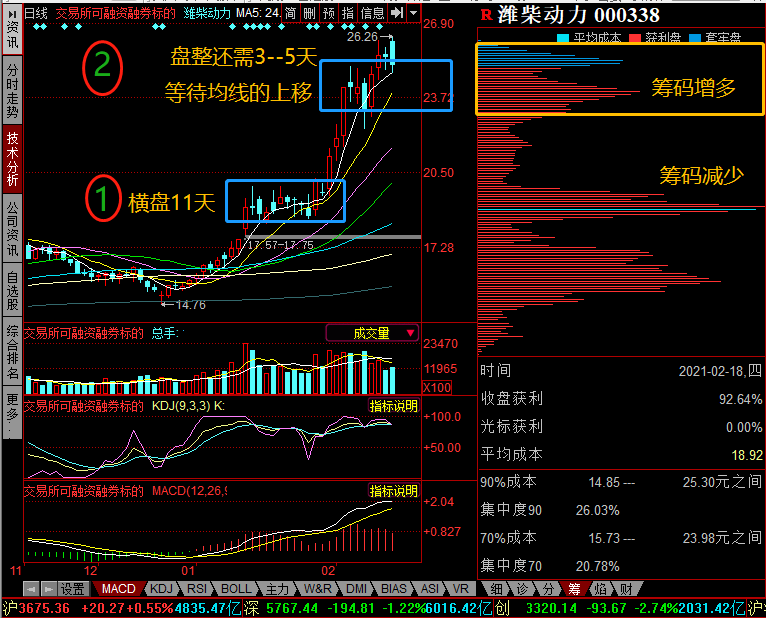
Task: Select the 主力 indicator tab
Action: coord(277,589)
